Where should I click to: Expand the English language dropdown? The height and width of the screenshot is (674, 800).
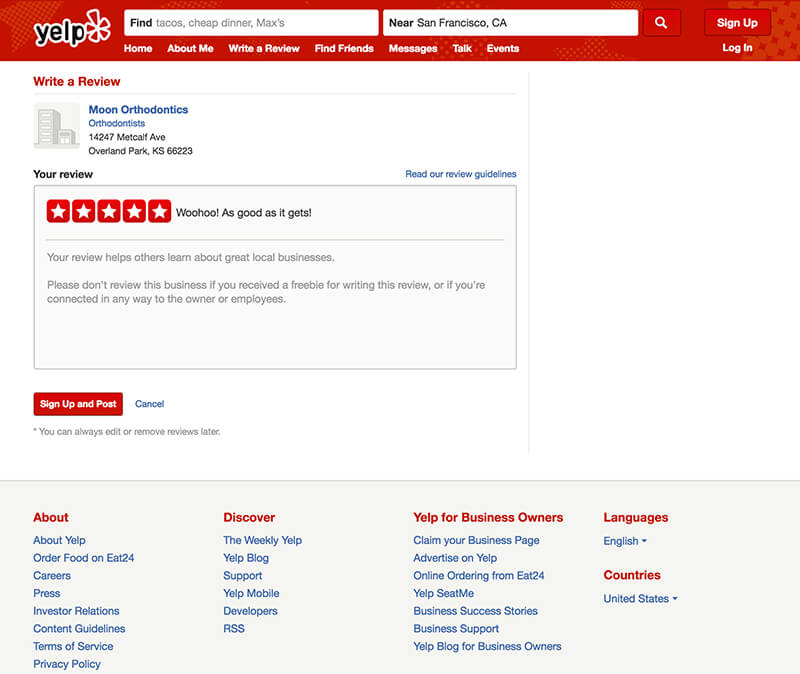625,541
